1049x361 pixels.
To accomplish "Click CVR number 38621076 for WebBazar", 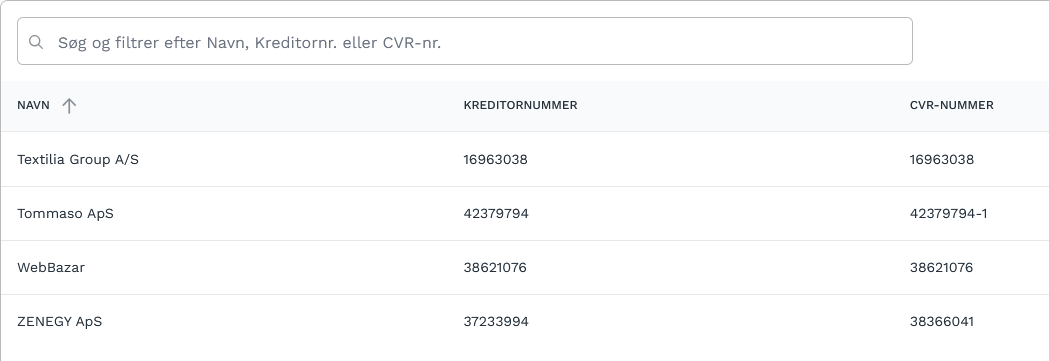I will pos(941,267).
